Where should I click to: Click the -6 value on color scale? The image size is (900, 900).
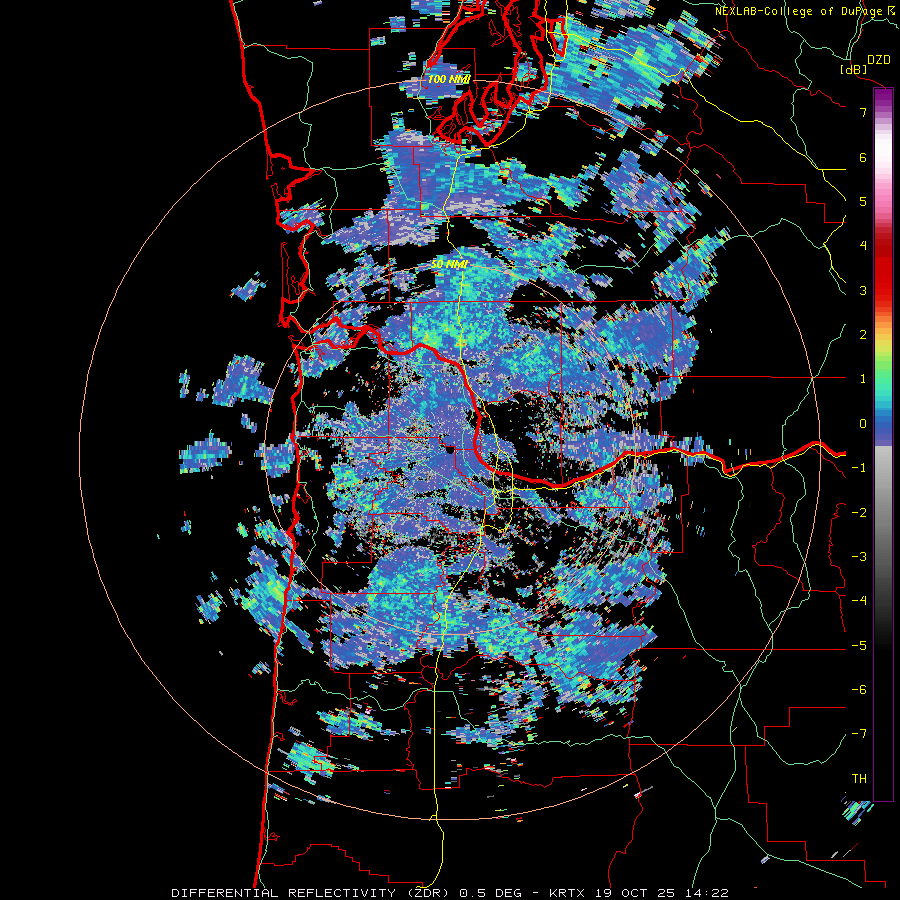pos(859,690)
